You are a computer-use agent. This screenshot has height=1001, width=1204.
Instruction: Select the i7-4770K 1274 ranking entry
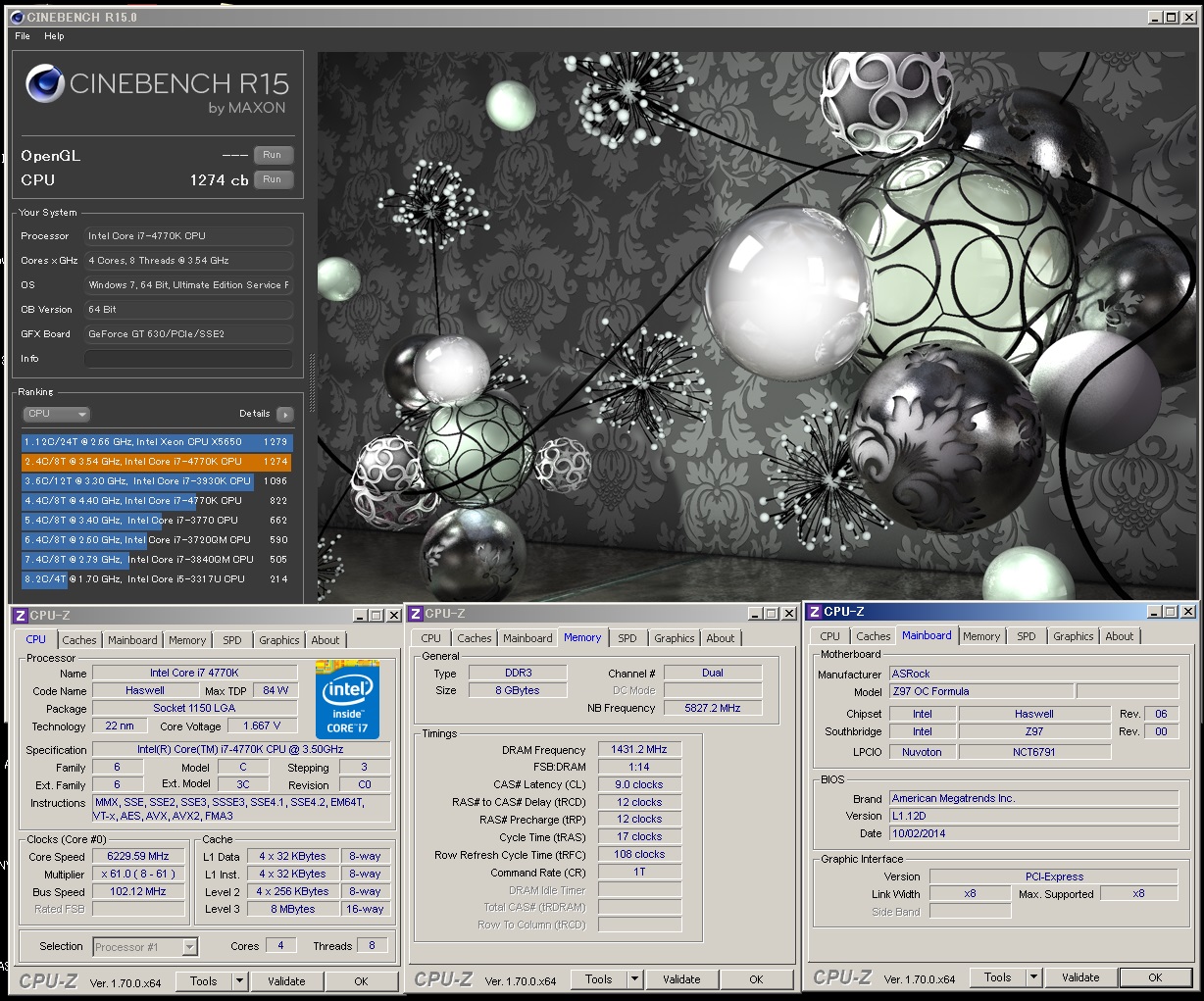(x=157, y=462)
